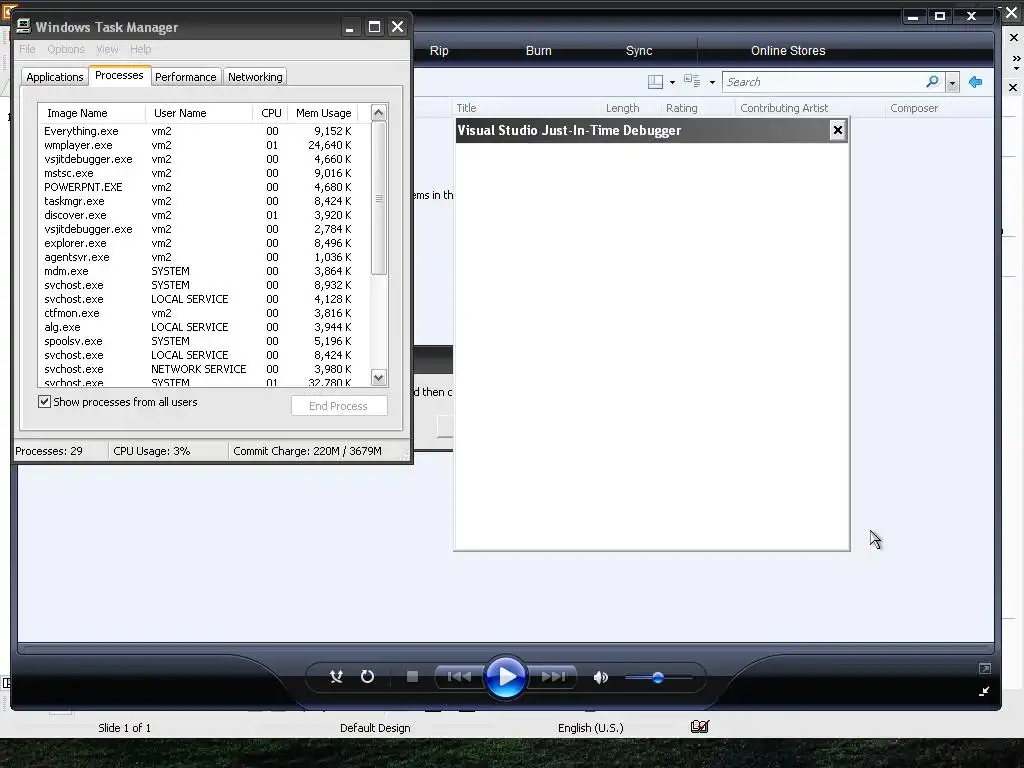Viewport: 1024px width, 768px height.
Task: Click the view options icon in Media Player
Action: tap(692, 81)
